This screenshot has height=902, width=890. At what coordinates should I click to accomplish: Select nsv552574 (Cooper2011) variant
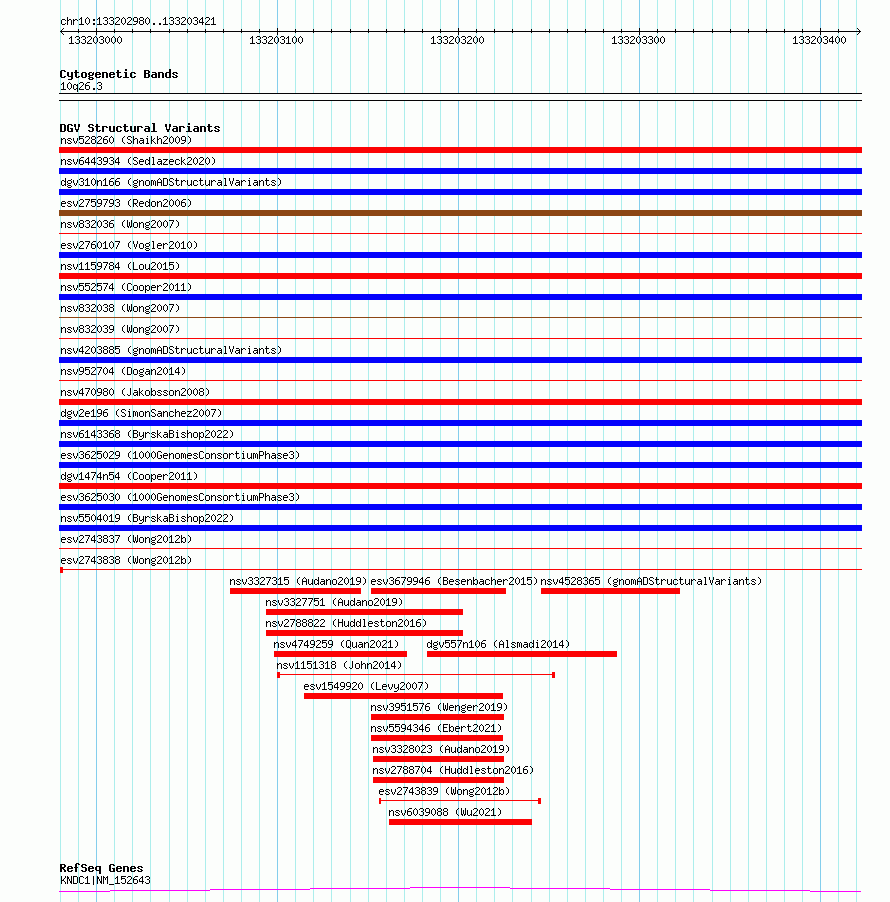pos(126,287)
